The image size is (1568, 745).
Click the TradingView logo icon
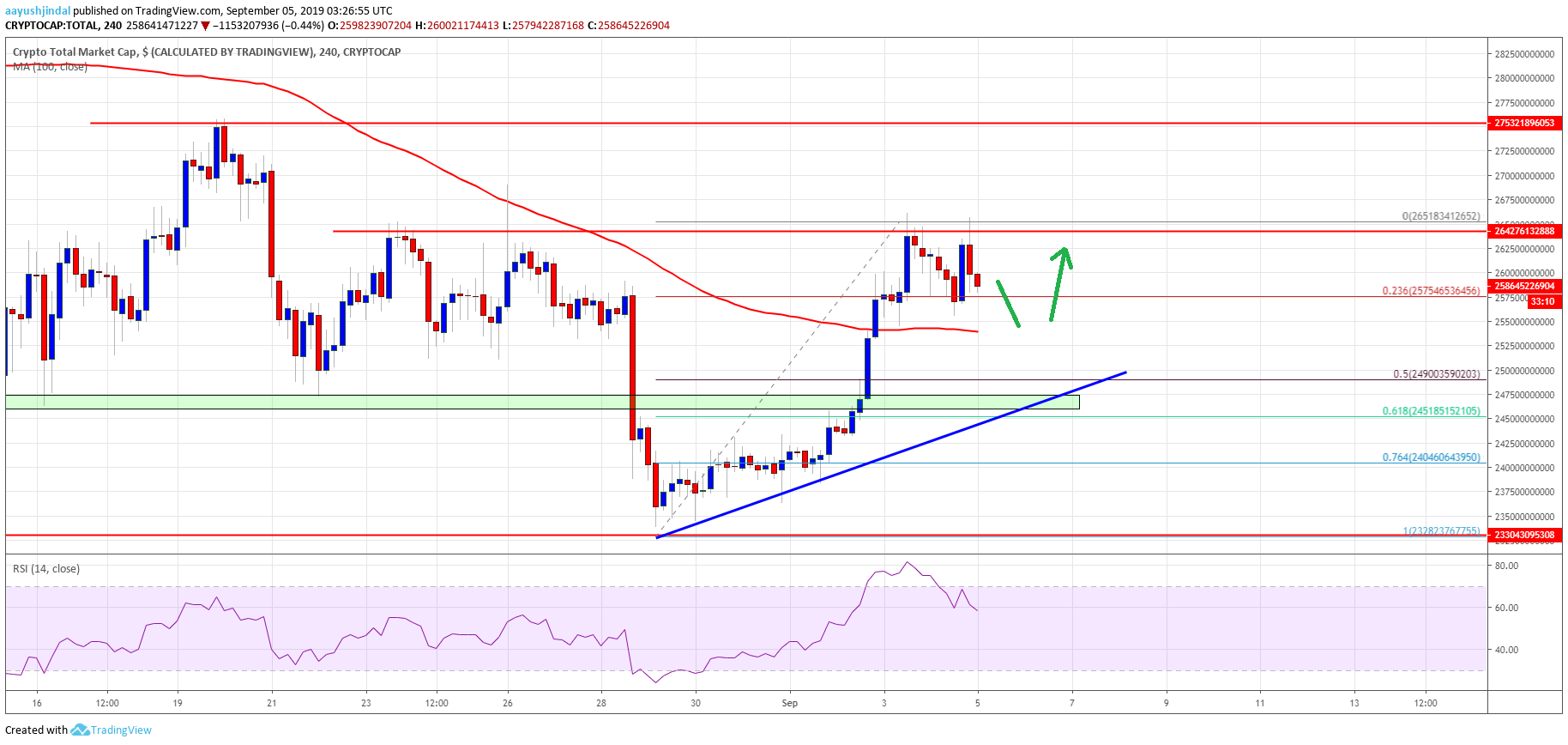click(x=80, y=730)
